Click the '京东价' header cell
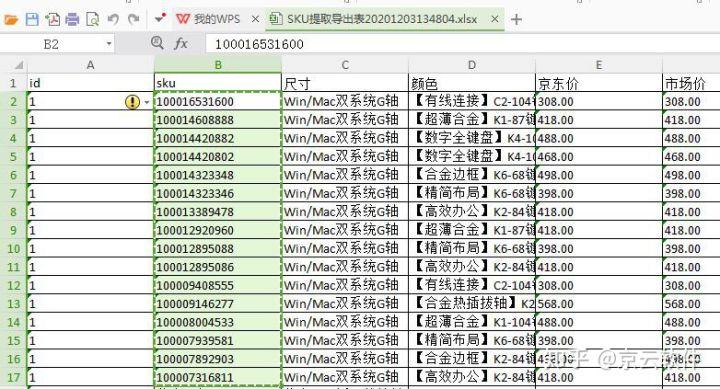This screenshot has width=720, height=389. pyautogui.click(x=599, y=83)
